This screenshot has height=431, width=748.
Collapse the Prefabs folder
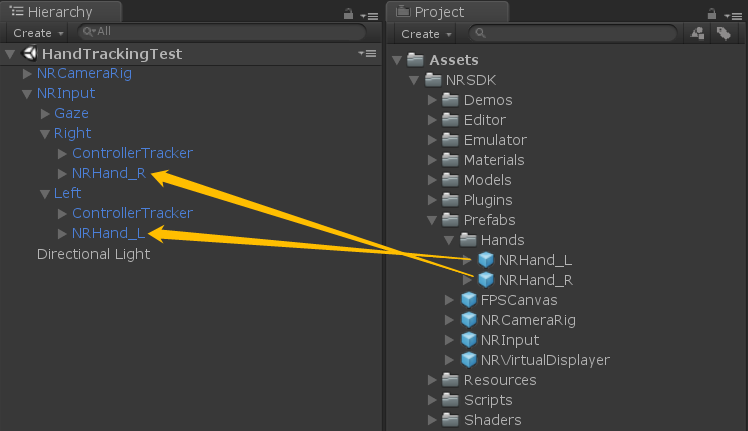click(433, 220)
